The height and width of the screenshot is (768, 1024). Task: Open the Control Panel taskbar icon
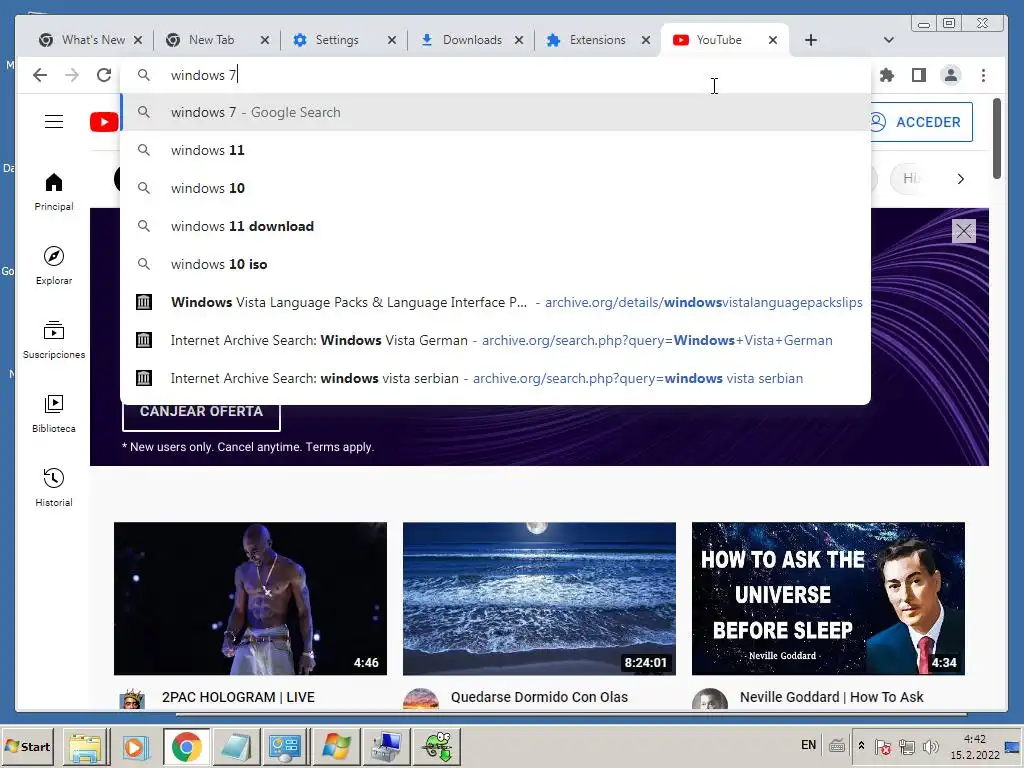click(285, 746)
